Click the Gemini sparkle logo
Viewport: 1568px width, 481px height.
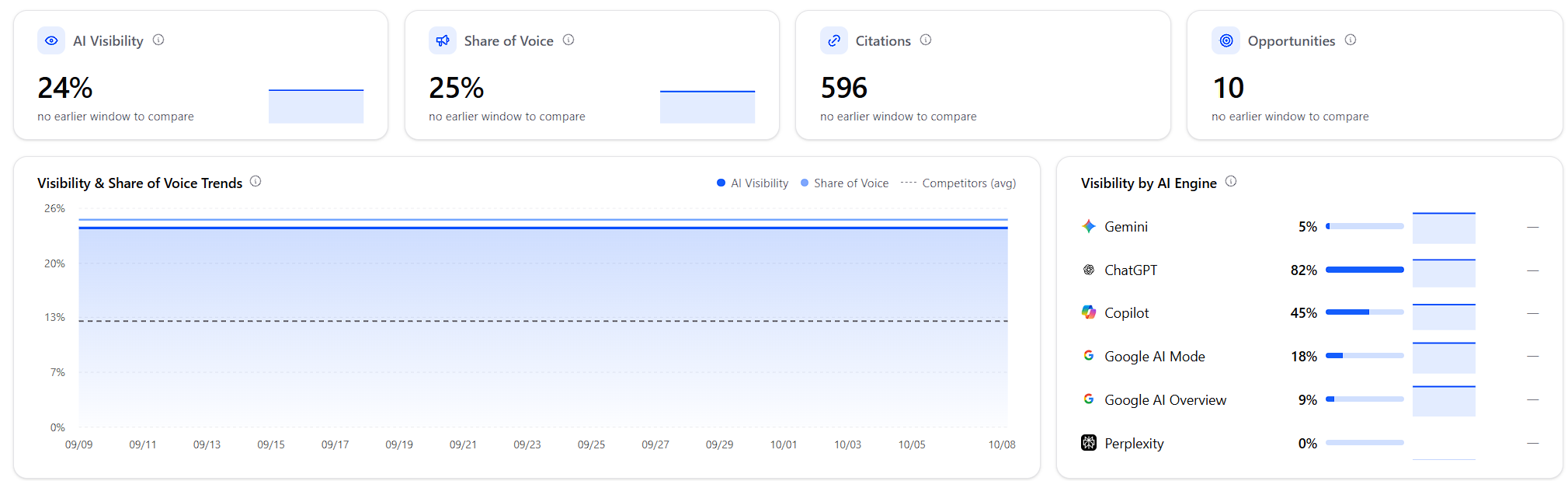[x=1089, y=226]
